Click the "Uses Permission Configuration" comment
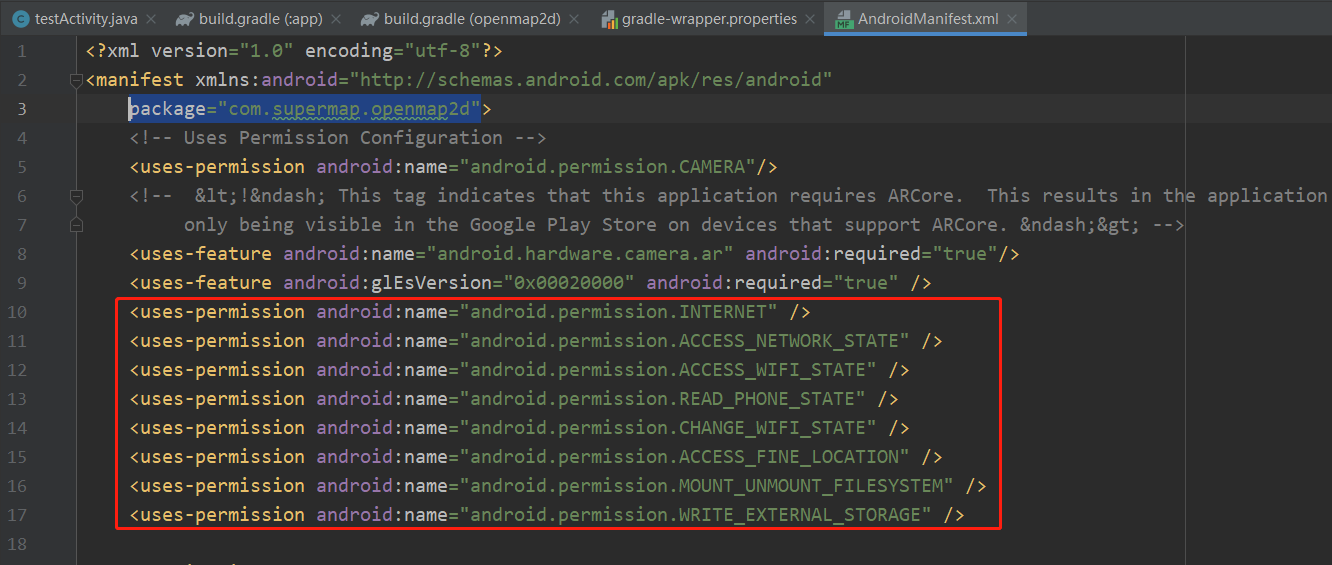The width and height of the screenshot is (1332, 565). click(x=338, y=137)
